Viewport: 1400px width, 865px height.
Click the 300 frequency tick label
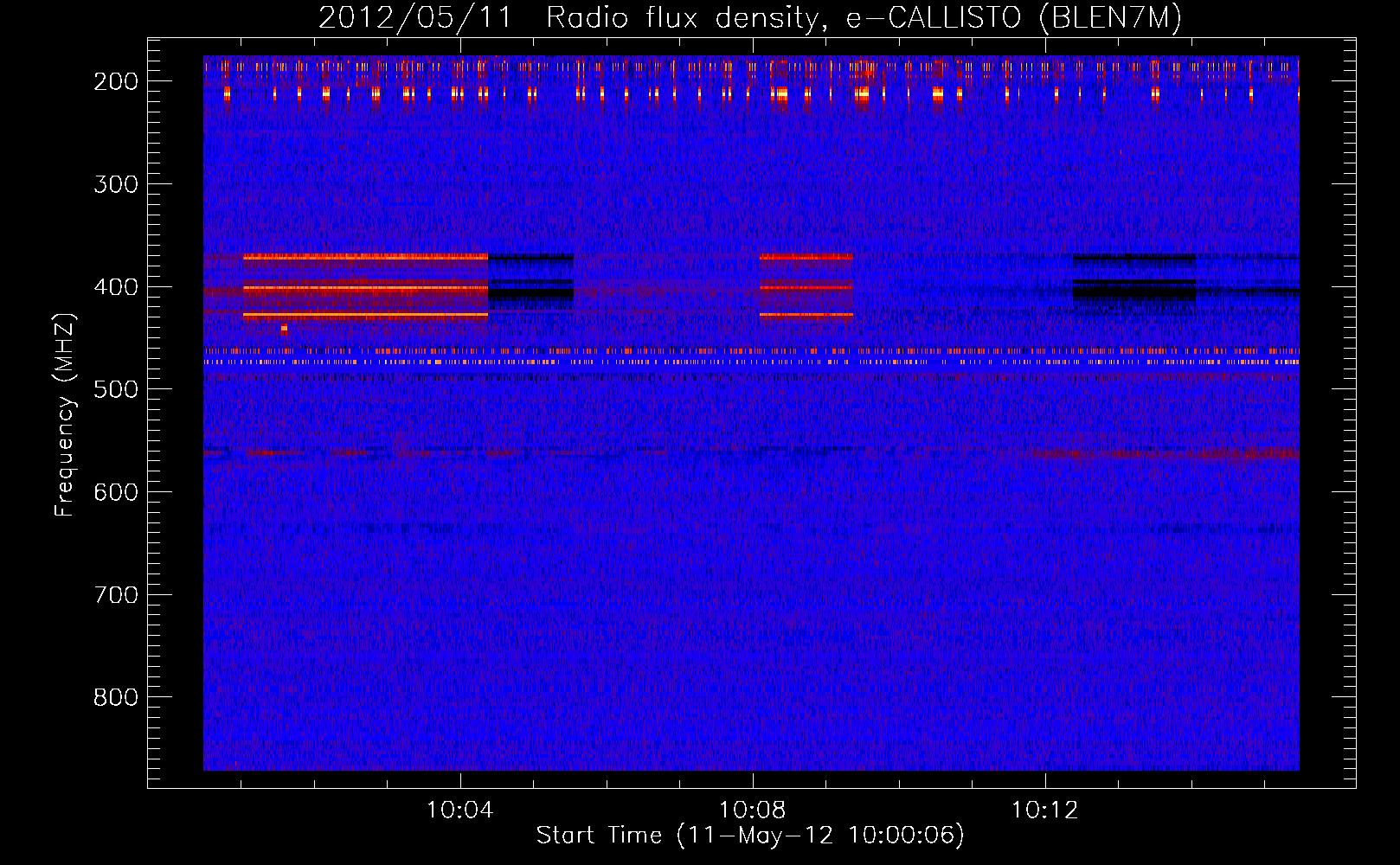tap(115, 184)
